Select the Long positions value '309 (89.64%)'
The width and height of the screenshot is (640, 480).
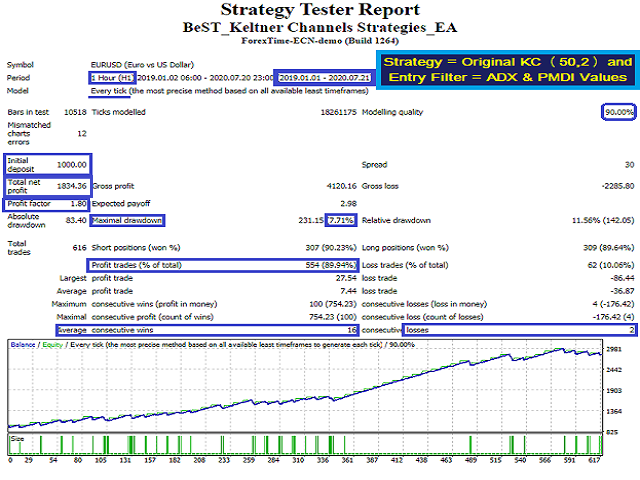pos(609,248)
